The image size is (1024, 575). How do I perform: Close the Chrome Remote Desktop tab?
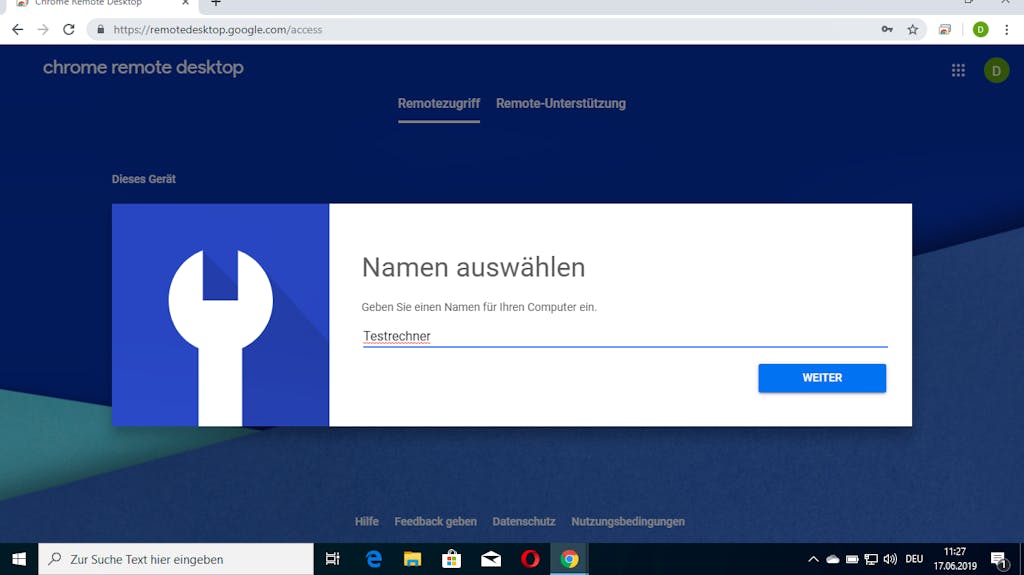[x=185, y=3]
